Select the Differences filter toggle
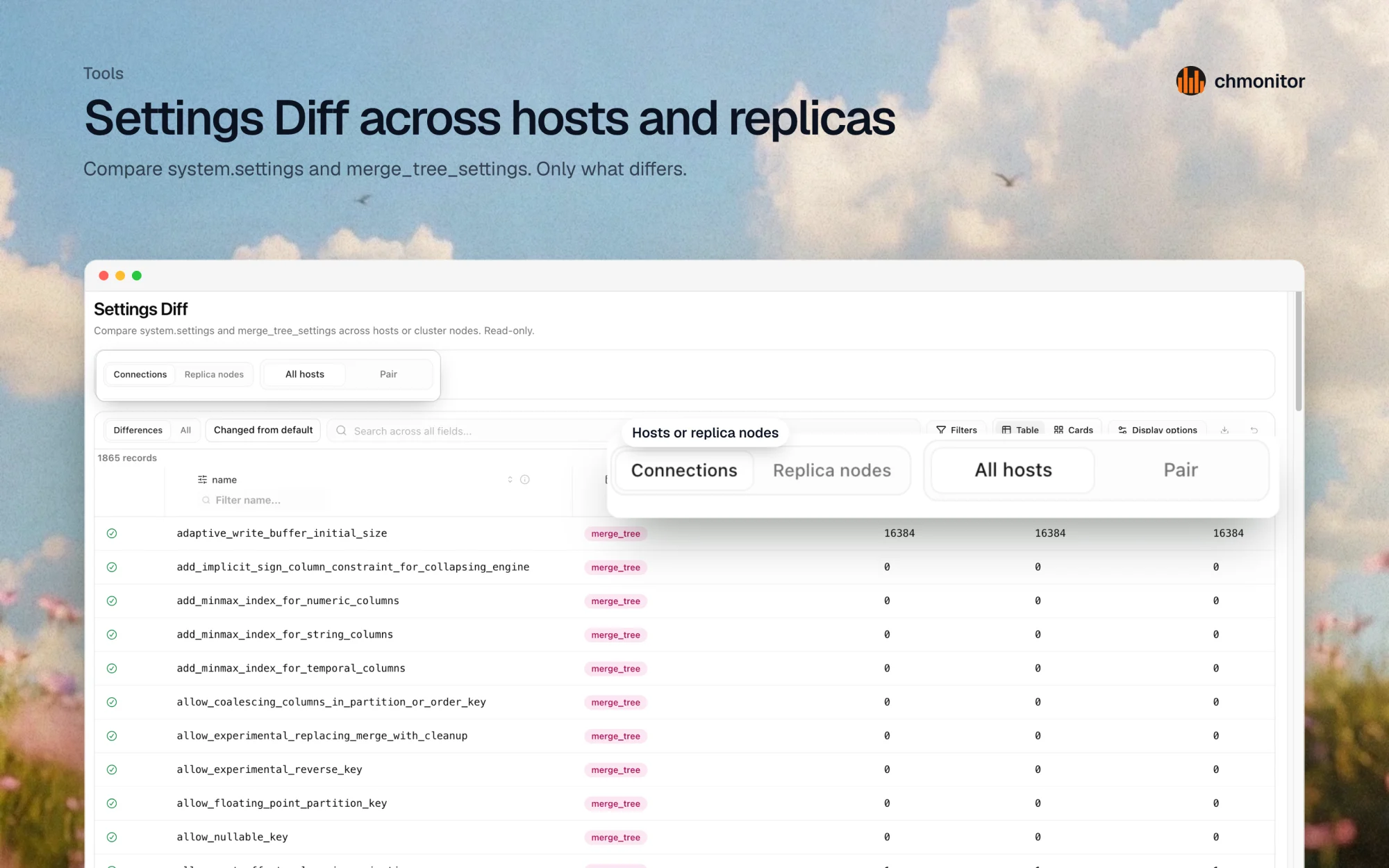The width and height of the screenshot is (1389, 868). tap(138, 431)
